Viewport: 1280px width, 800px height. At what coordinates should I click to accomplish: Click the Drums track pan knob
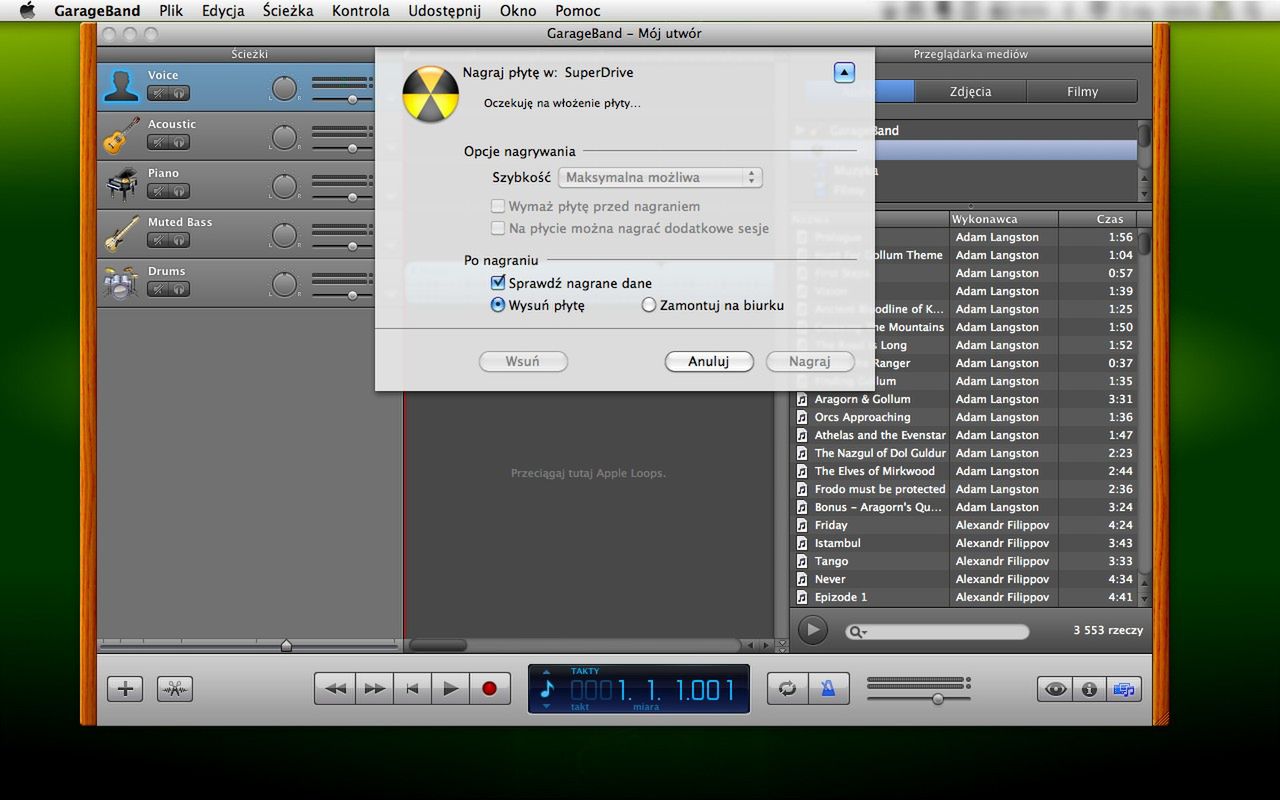point(285,284)
